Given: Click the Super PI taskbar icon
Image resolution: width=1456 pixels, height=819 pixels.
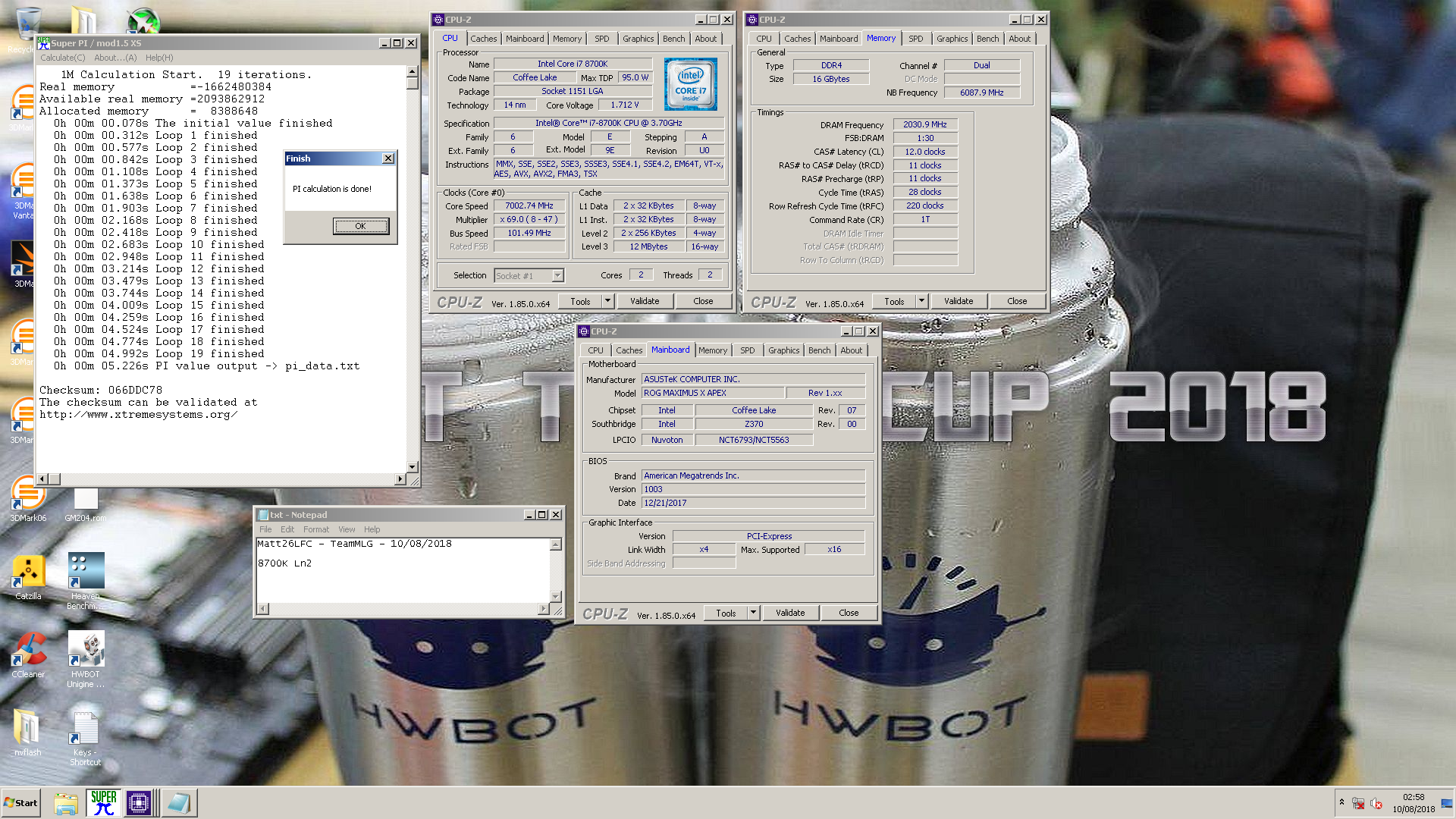Looking at the screenshot, I should pyautogui.click(x=103, y=802).
